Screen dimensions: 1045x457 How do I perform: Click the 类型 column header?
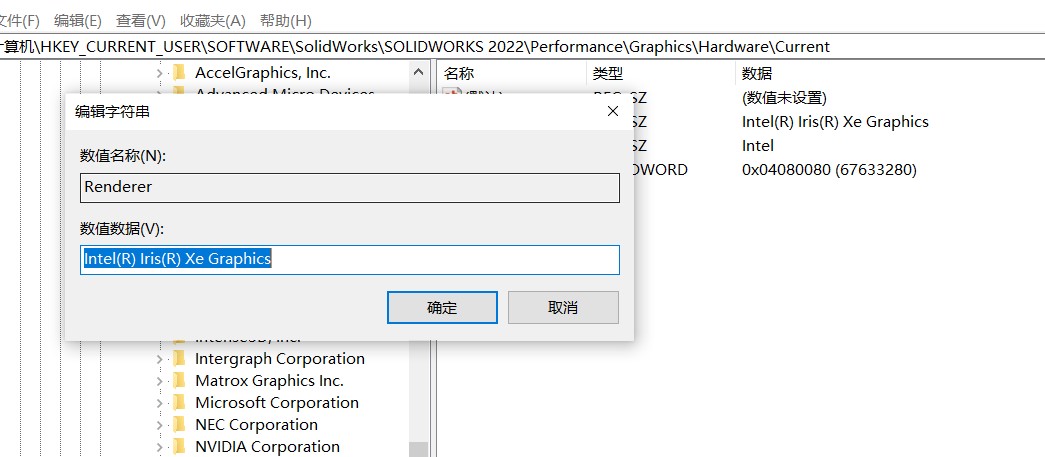click(608, 73)
